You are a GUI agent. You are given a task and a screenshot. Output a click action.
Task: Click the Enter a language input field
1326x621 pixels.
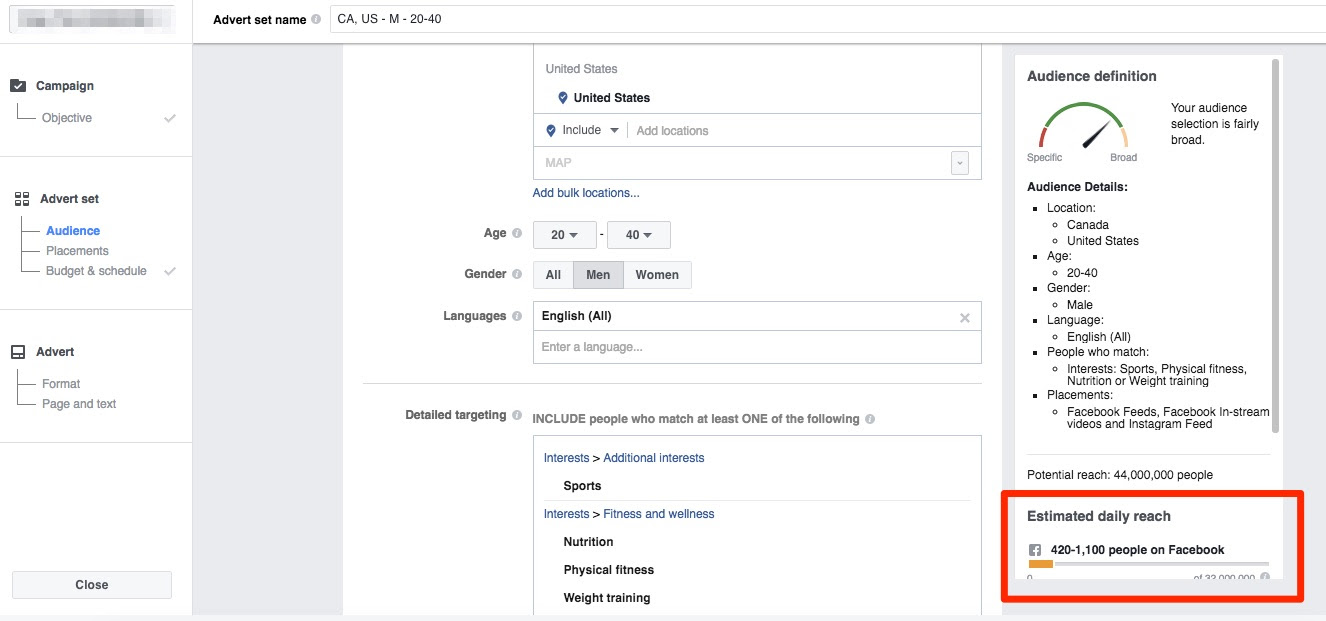pyautogui.click(x=756, y=347)
